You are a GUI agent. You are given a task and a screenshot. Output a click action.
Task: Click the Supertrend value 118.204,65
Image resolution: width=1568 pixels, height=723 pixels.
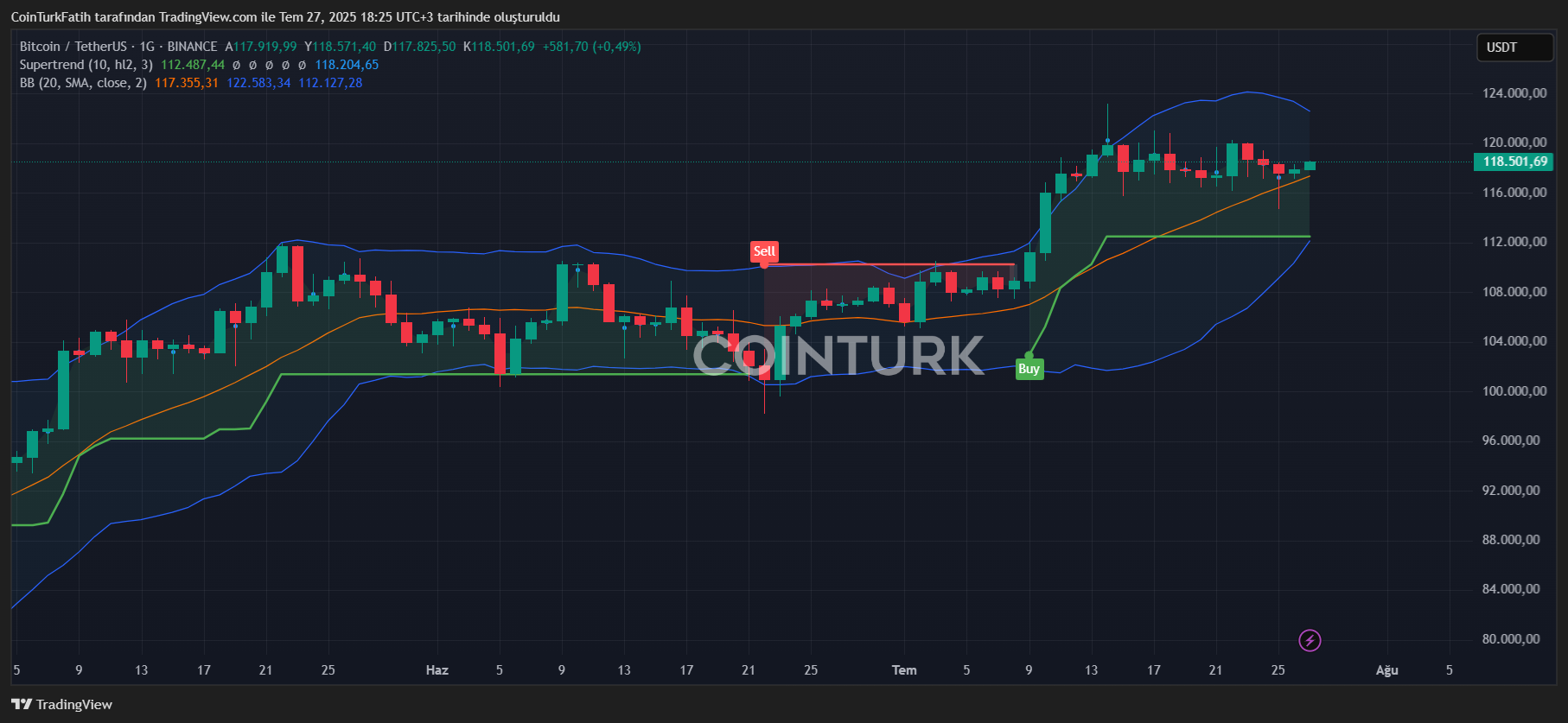click(347, 65)
